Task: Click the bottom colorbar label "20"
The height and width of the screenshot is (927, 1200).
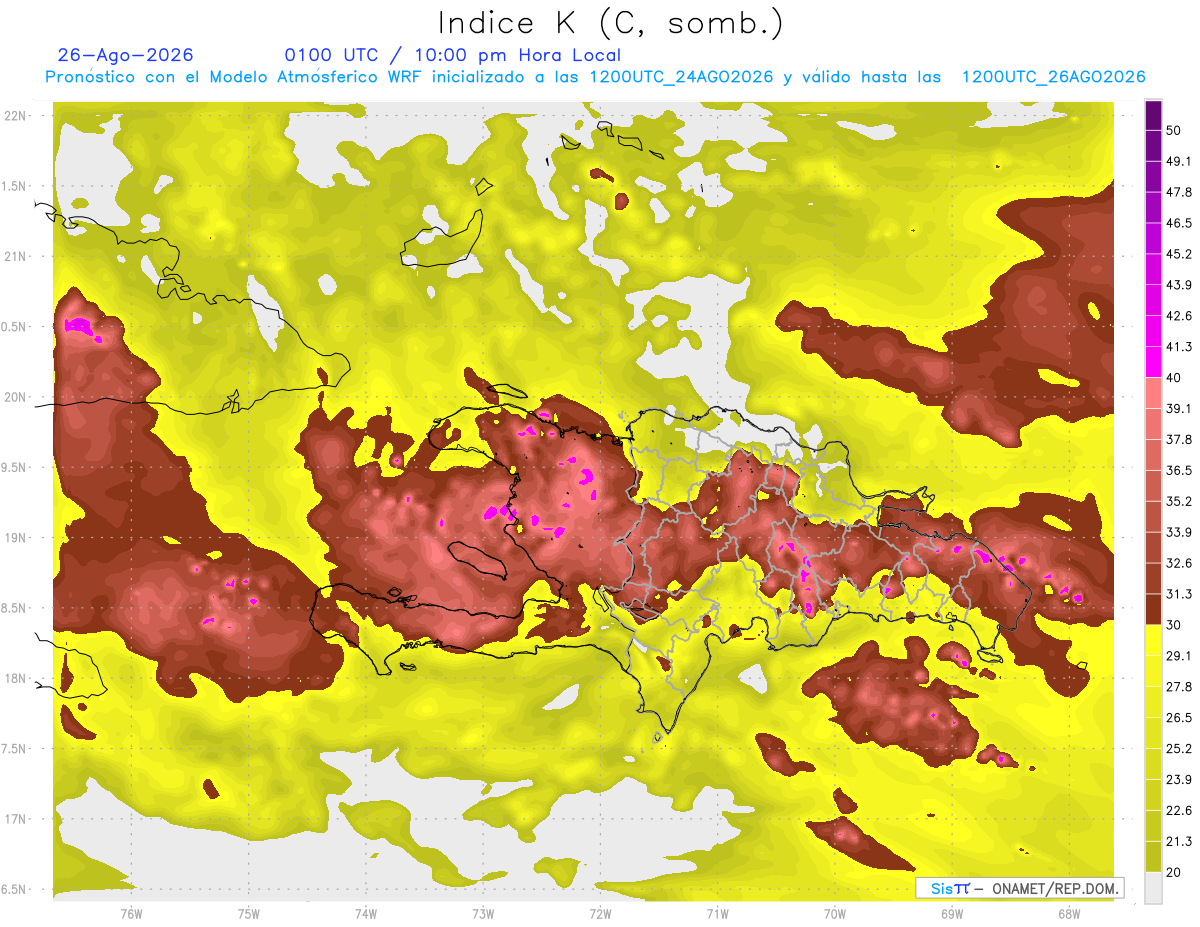Action: tap(1174, 872)
